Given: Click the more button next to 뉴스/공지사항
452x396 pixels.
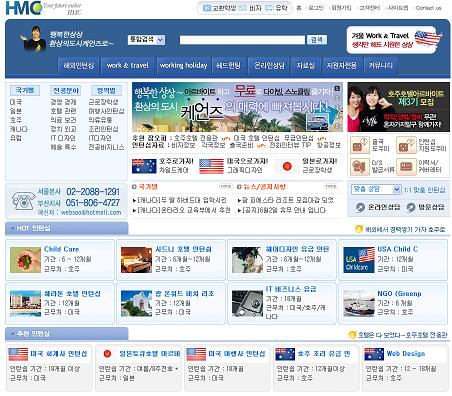Looking at the screenshot, I should click(x=331, y=186).
